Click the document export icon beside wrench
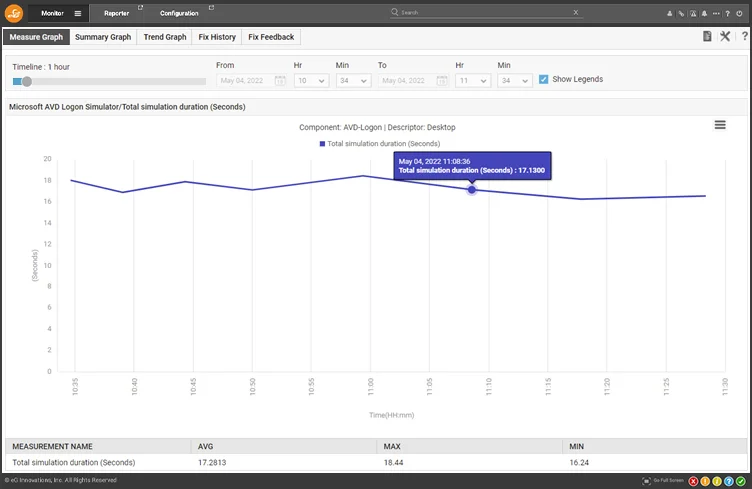This screenshot has width=752, height=489. [x=707, y=36]
